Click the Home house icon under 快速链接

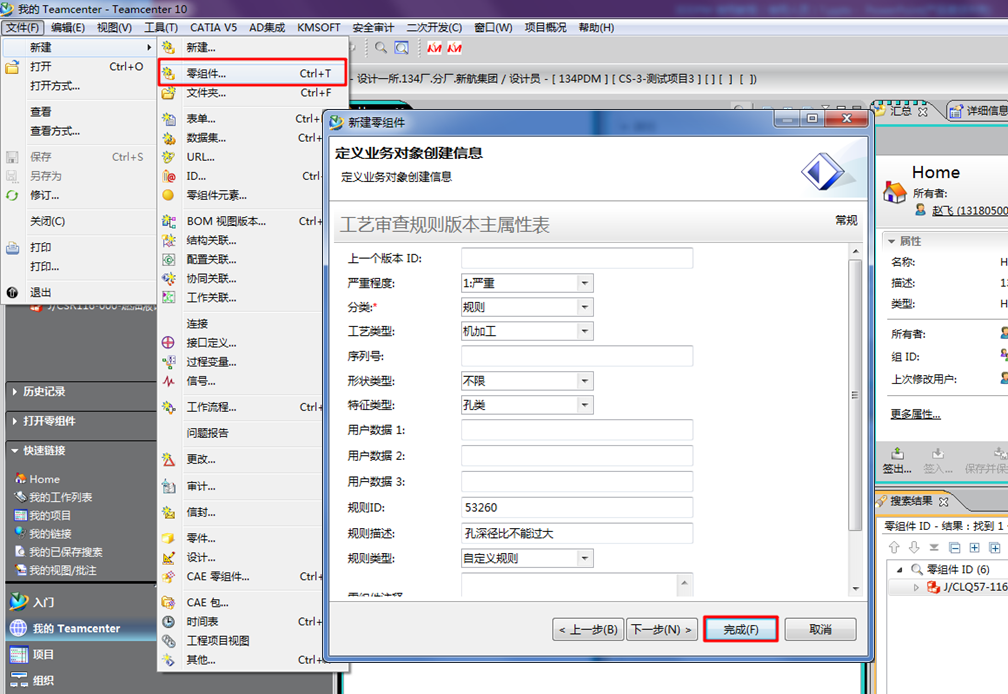pos(27,479)
